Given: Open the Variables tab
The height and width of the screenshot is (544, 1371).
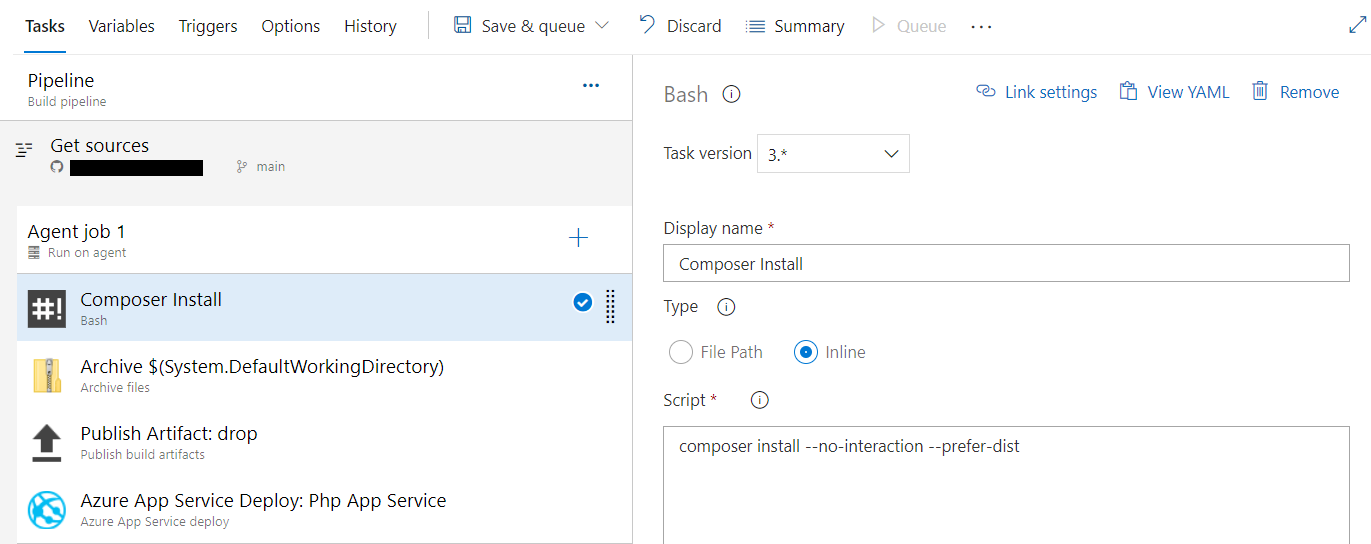Looking at the screenshot, I should (122, 26).
